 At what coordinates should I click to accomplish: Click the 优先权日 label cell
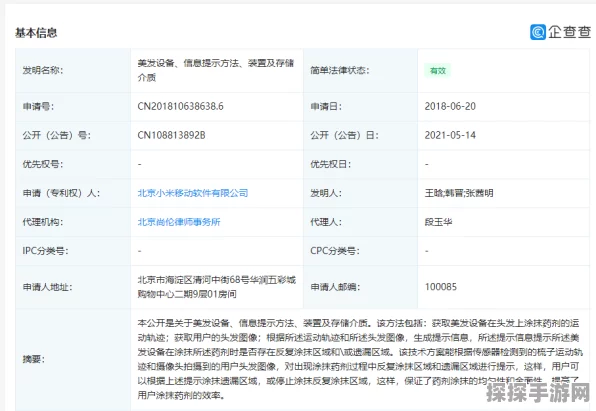(360, 164)
